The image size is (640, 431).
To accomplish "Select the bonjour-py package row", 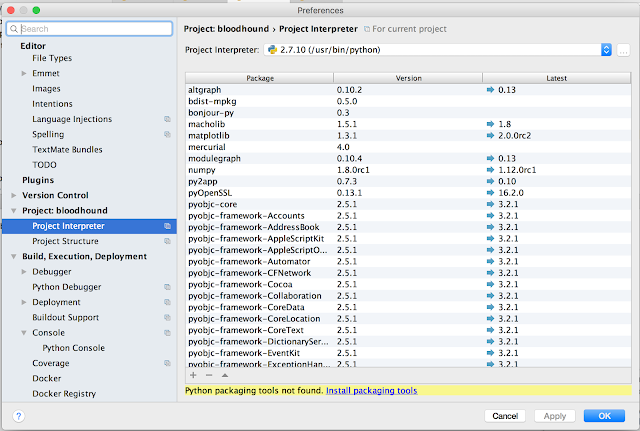I will (x=408, y=113).
